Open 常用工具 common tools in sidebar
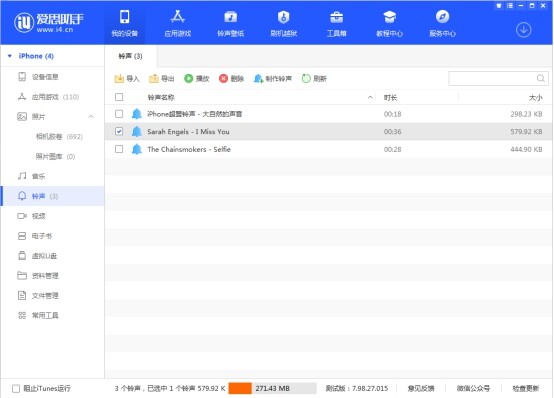This screenshot has width=554, height=398. [38, 315]
